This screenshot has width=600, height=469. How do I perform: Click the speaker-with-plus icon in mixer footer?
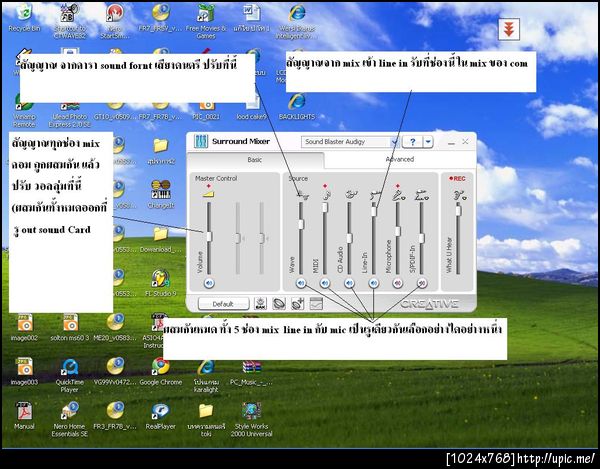298,304
